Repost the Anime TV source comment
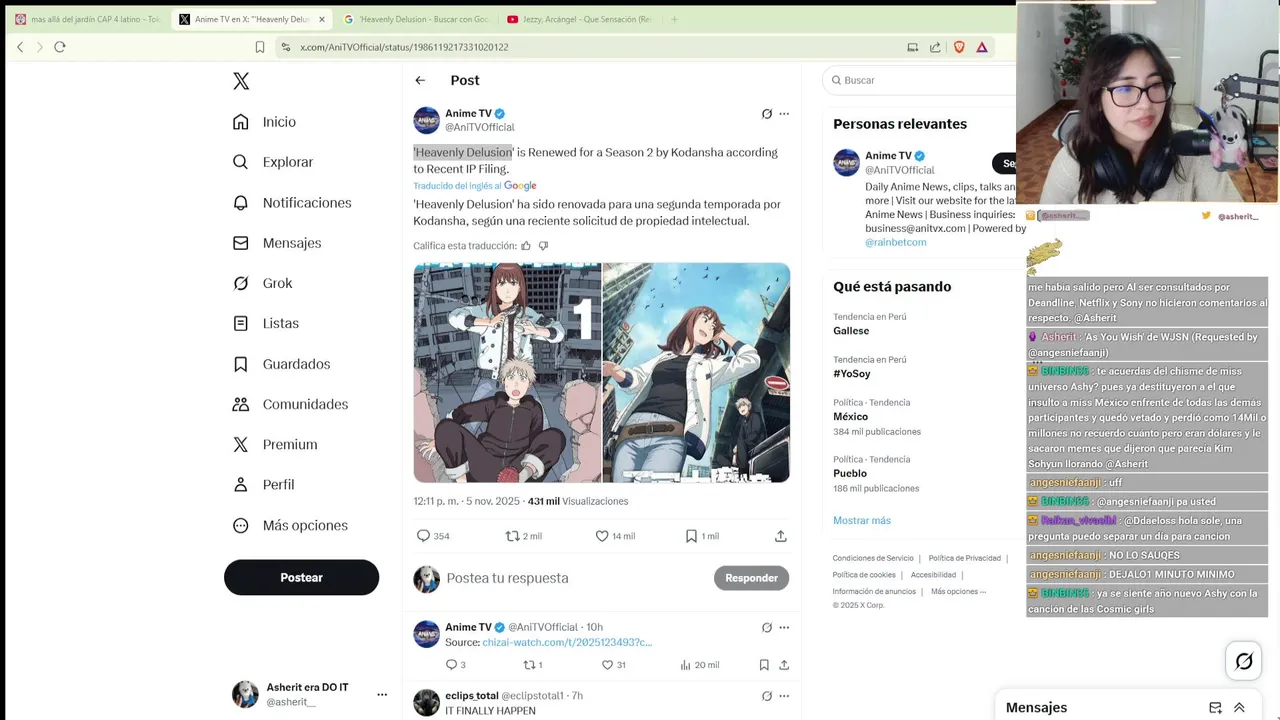 click(x=533, y=665)
